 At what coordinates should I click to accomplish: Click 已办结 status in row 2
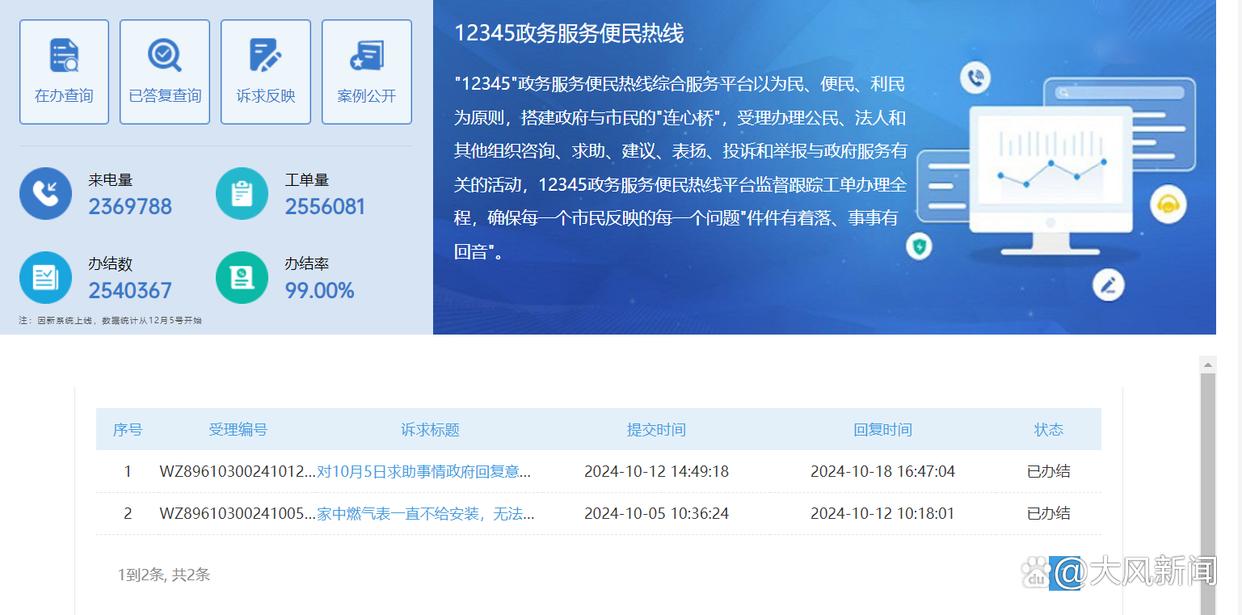pyautogui.click(x=1048, y=513)
